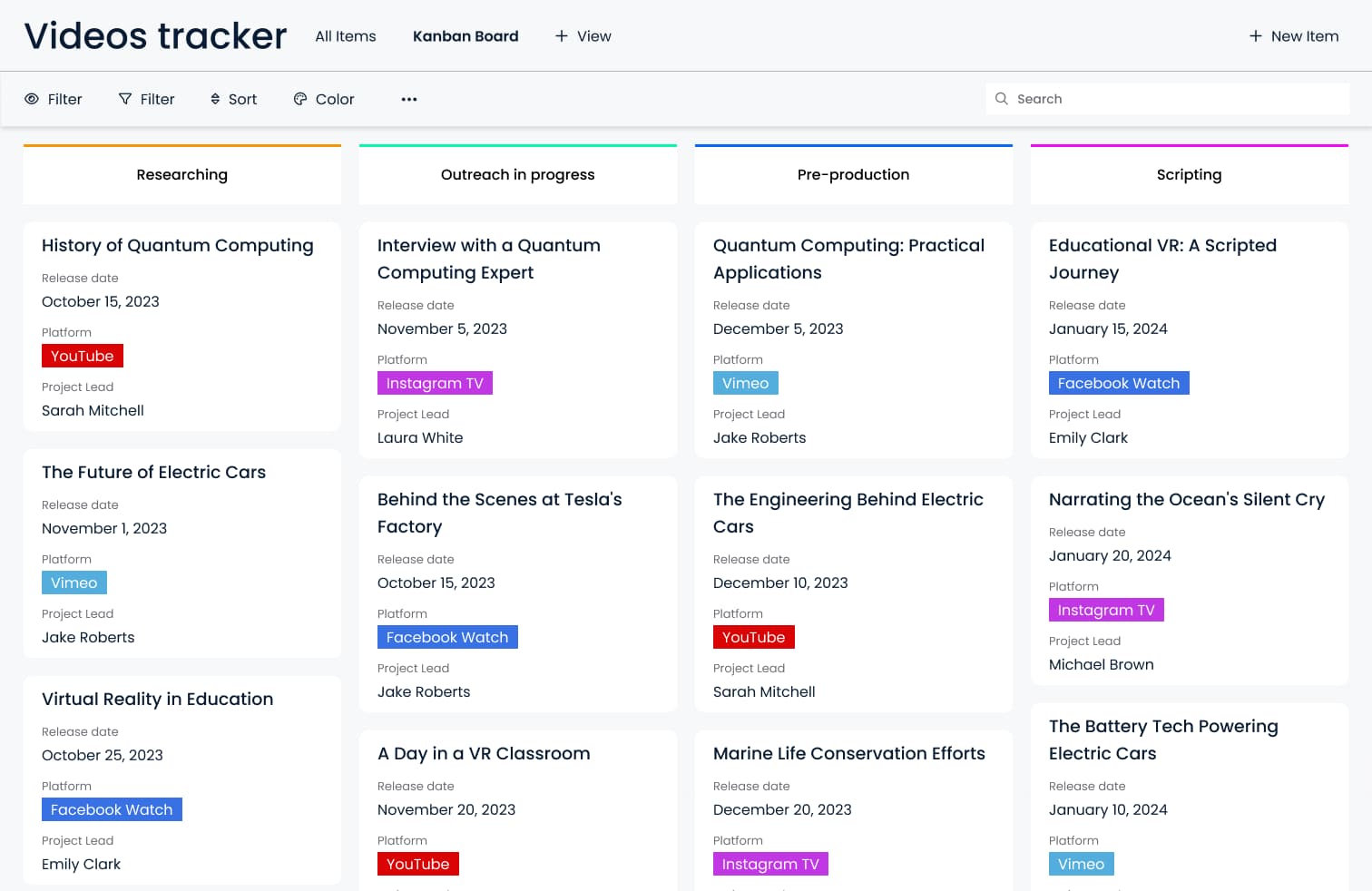Open the Color palette option
Viewport: 1372px width, 891px height.
point(300,99)
